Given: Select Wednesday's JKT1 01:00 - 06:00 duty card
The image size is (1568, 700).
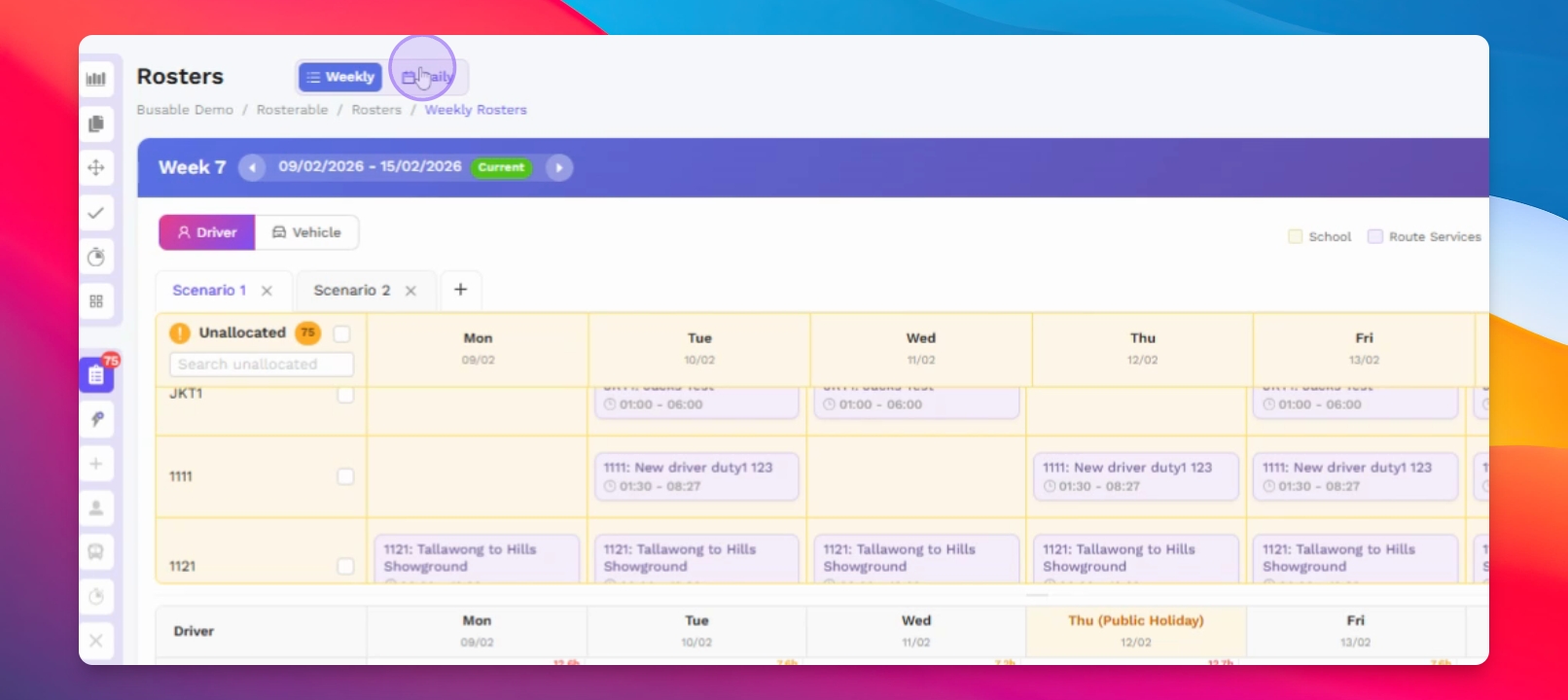Looking at the screenshot, I should pyautogui.click(x=916, y=402).
